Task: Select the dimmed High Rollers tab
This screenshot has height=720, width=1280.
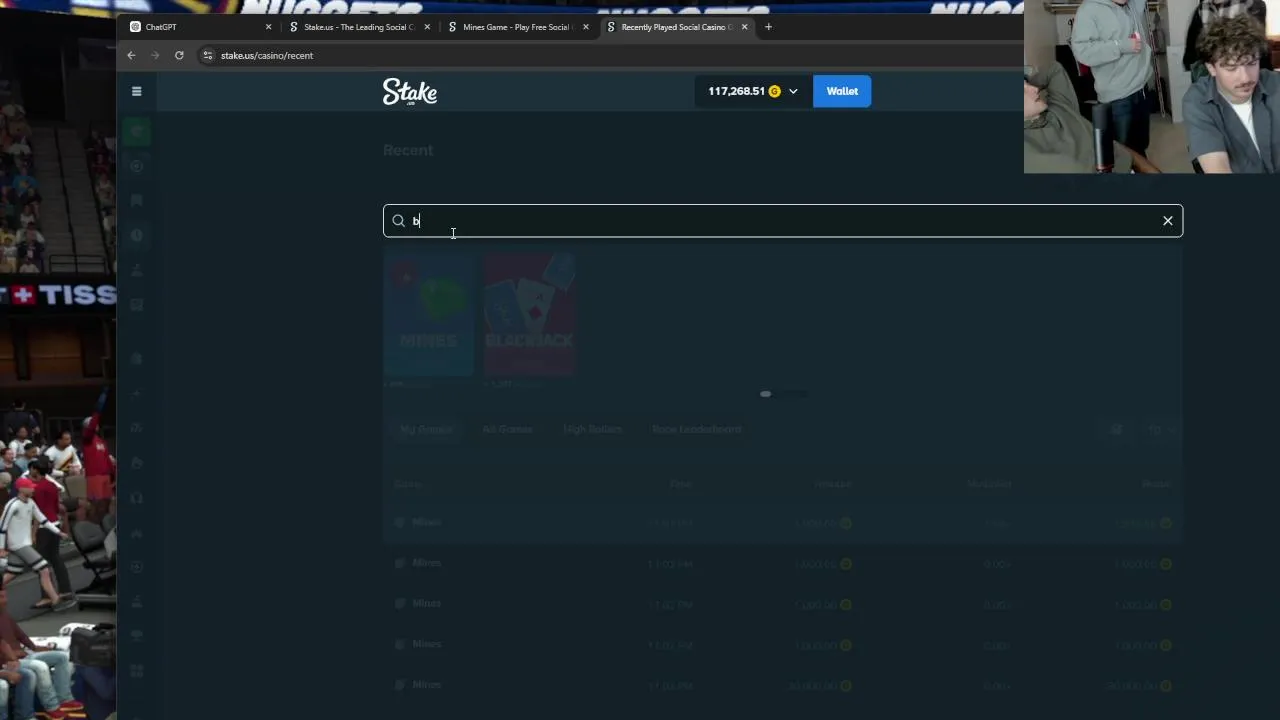Action: 592,429
